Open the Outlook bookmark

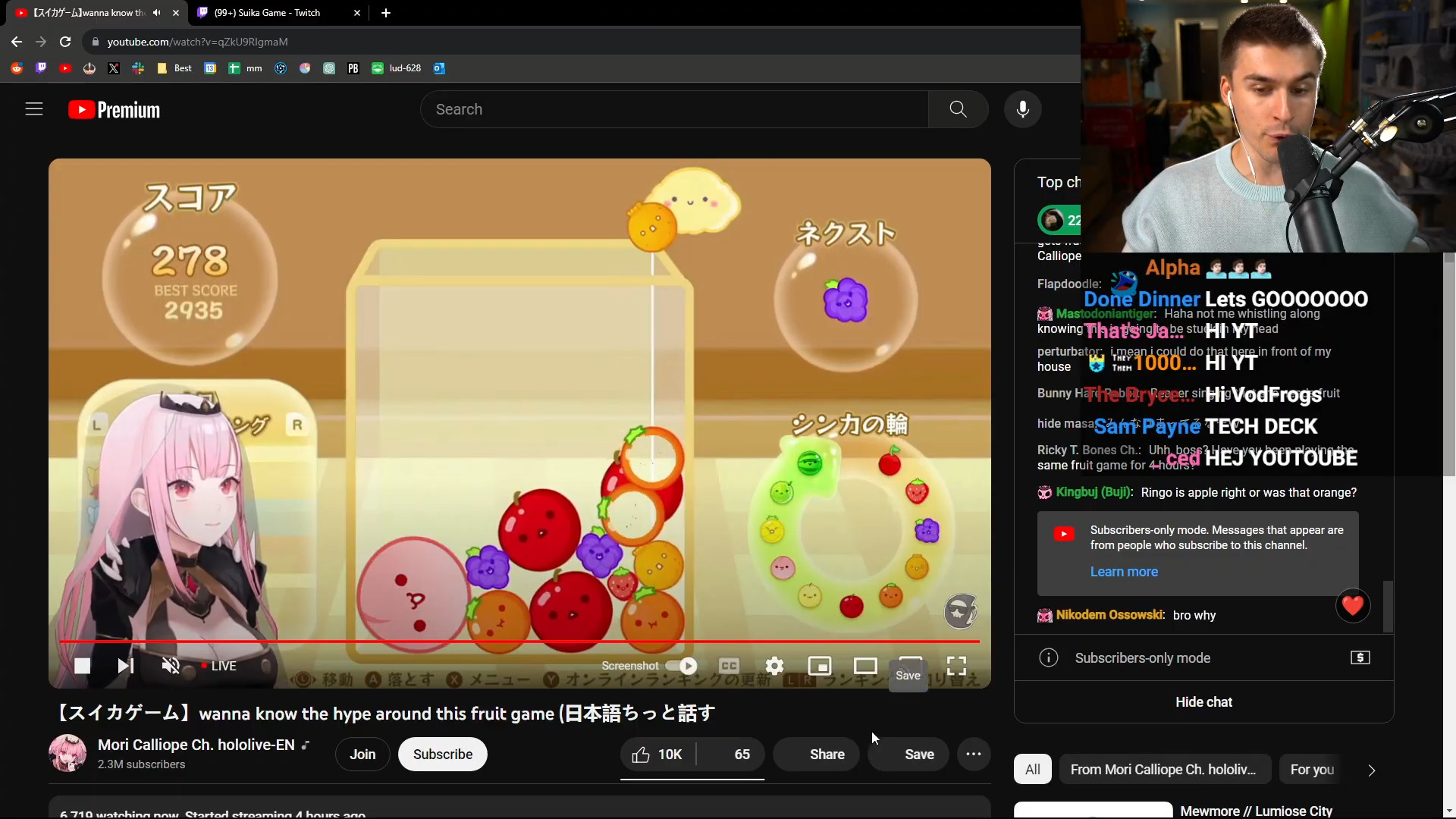tap(439, 68)
